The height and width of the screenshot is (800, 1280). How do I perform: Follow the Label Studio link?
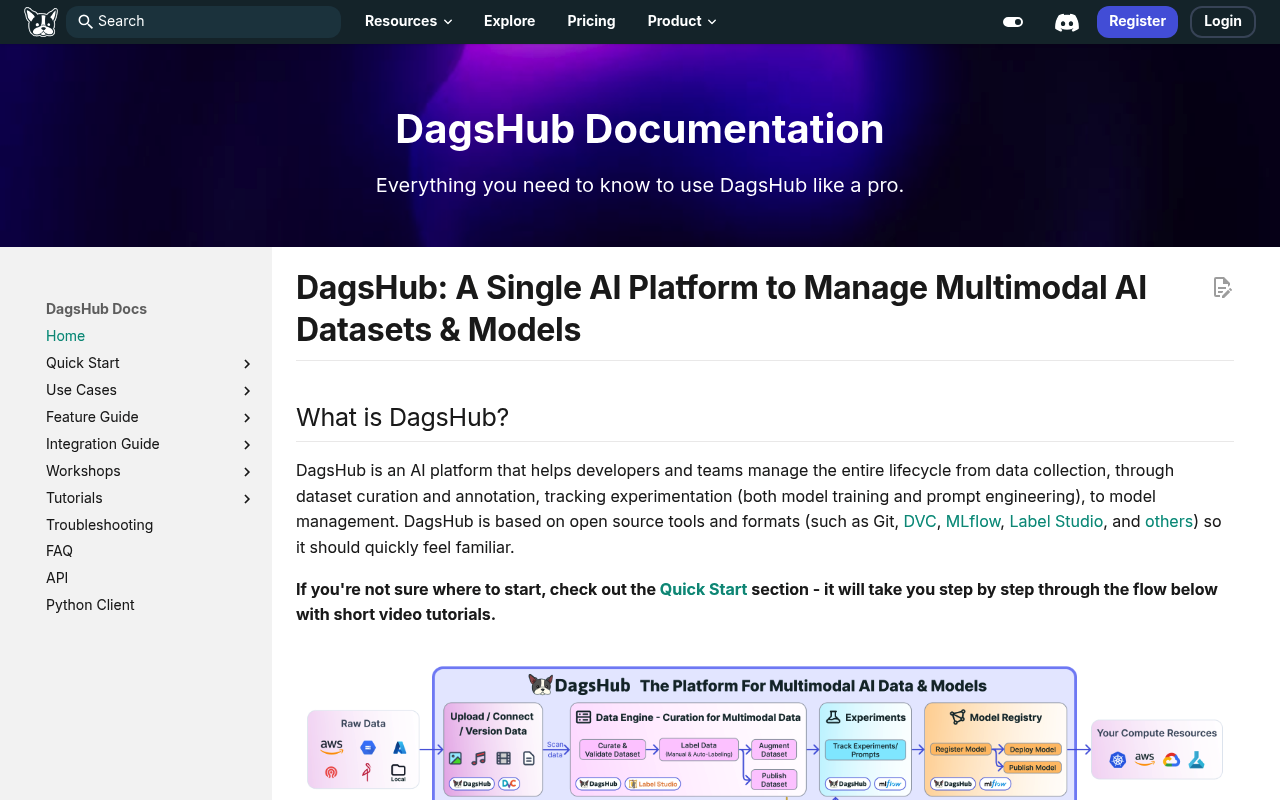pyautogui.click(x=1056, y=521)
